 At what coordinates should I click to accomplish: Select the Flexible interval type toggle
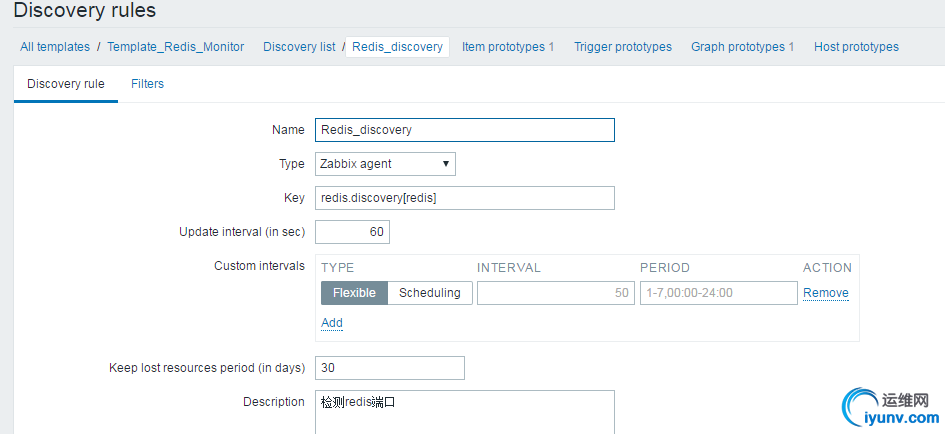point(354,293)
